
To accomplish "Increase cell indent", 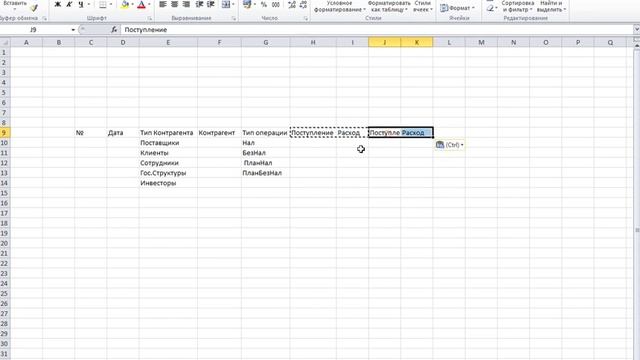I will coord(211,4).
